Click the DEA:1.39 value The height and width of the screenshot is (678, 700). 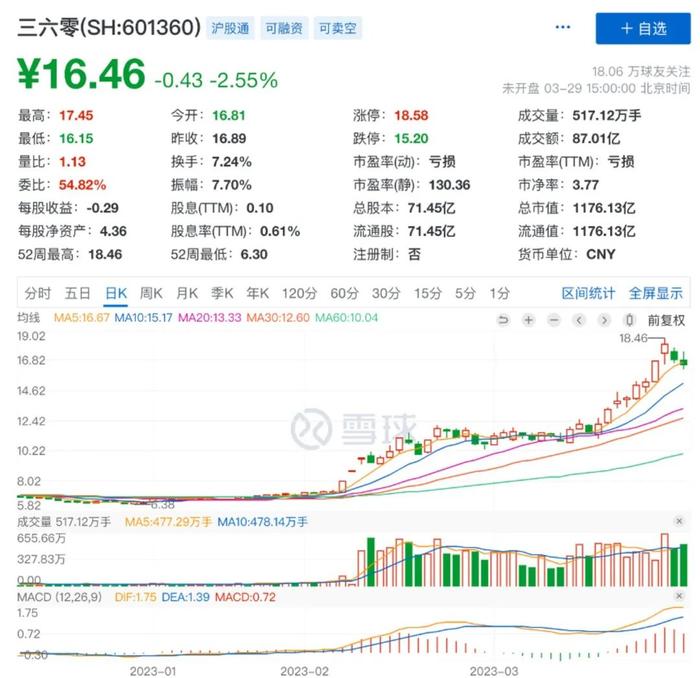(x=185, y=597)
